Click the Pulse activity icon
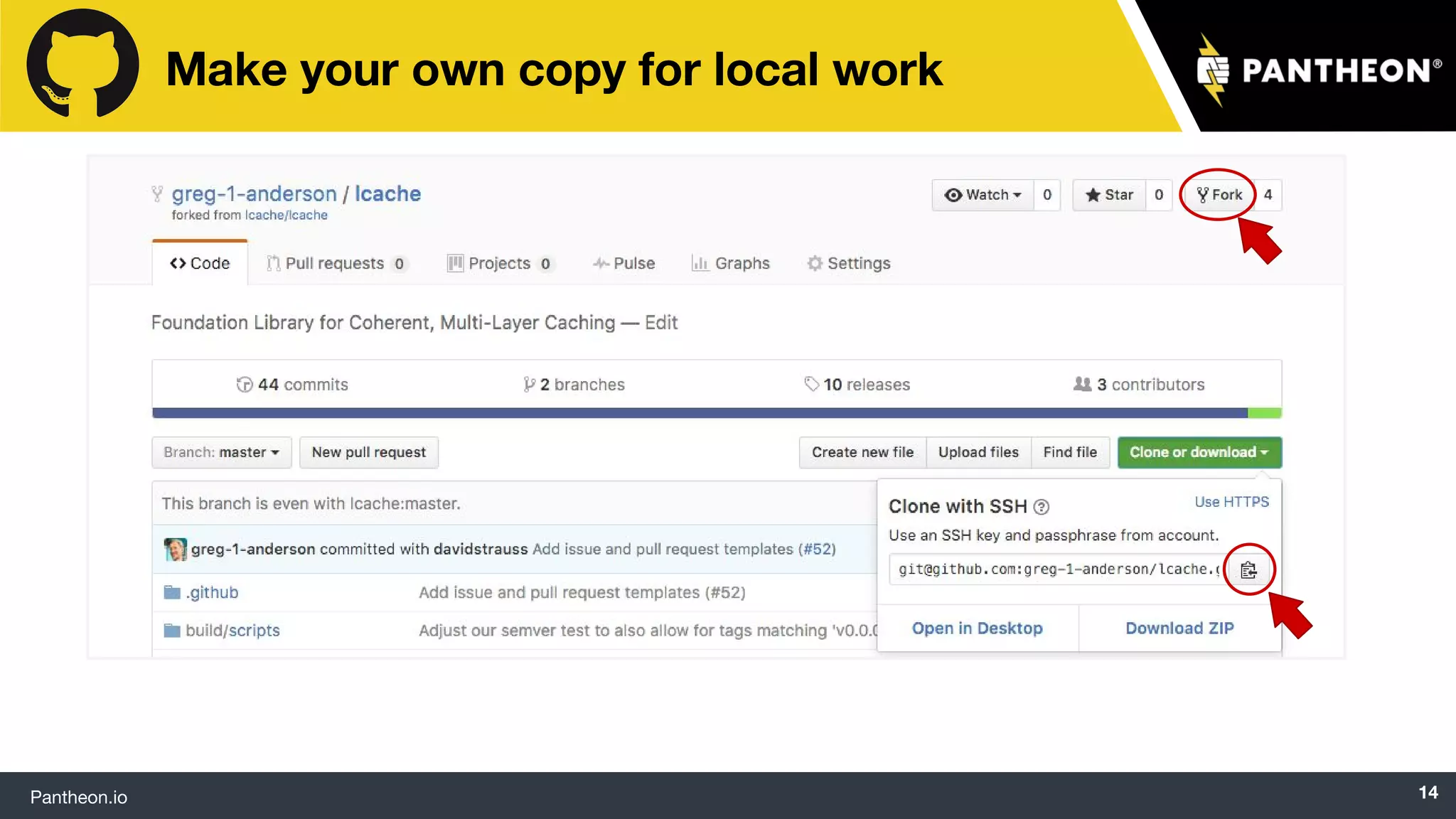This screenshot has width=1456, height=819. pyautogui.click(x=601, y=264)
